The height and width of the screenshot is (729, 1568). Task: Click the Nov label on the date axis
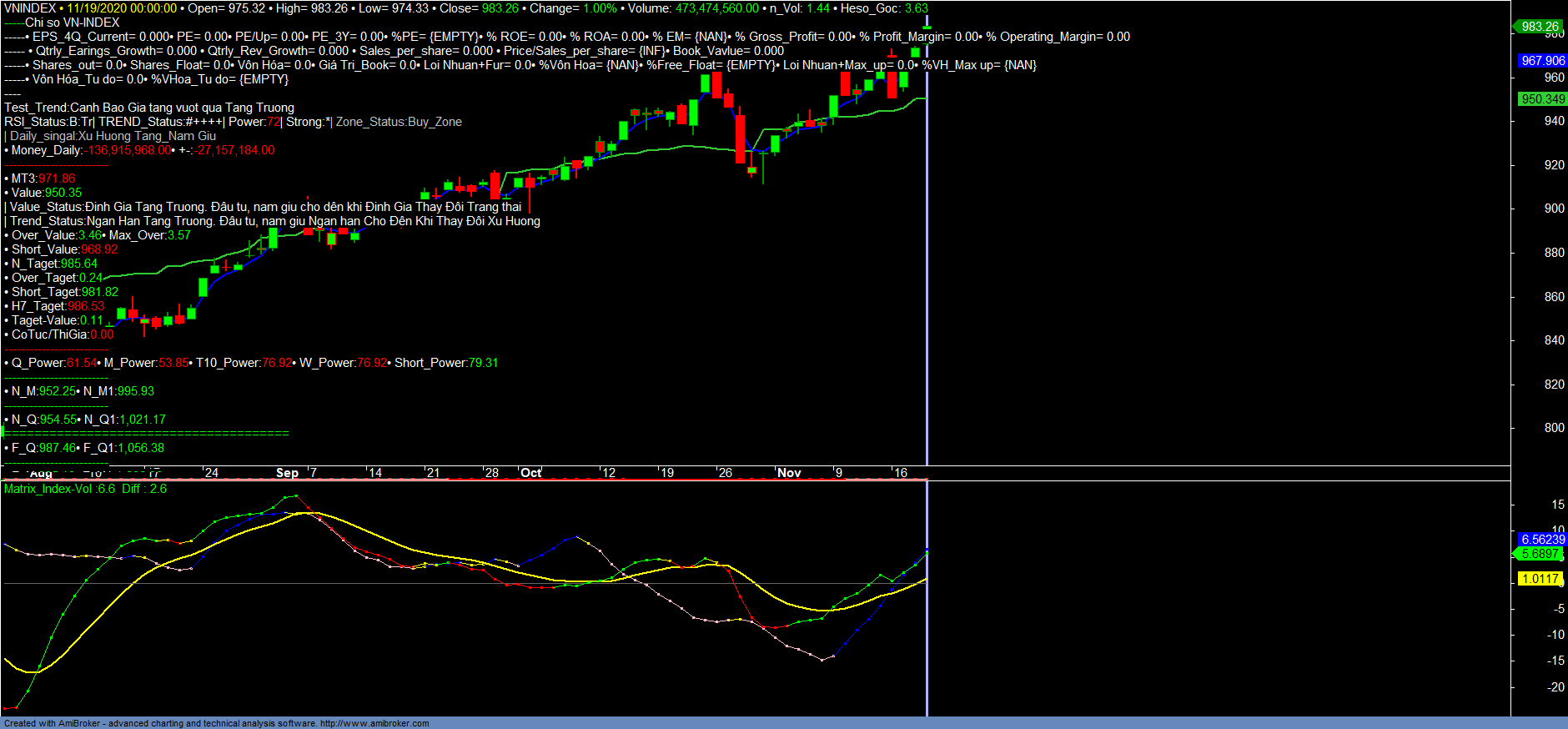point(789,473)
